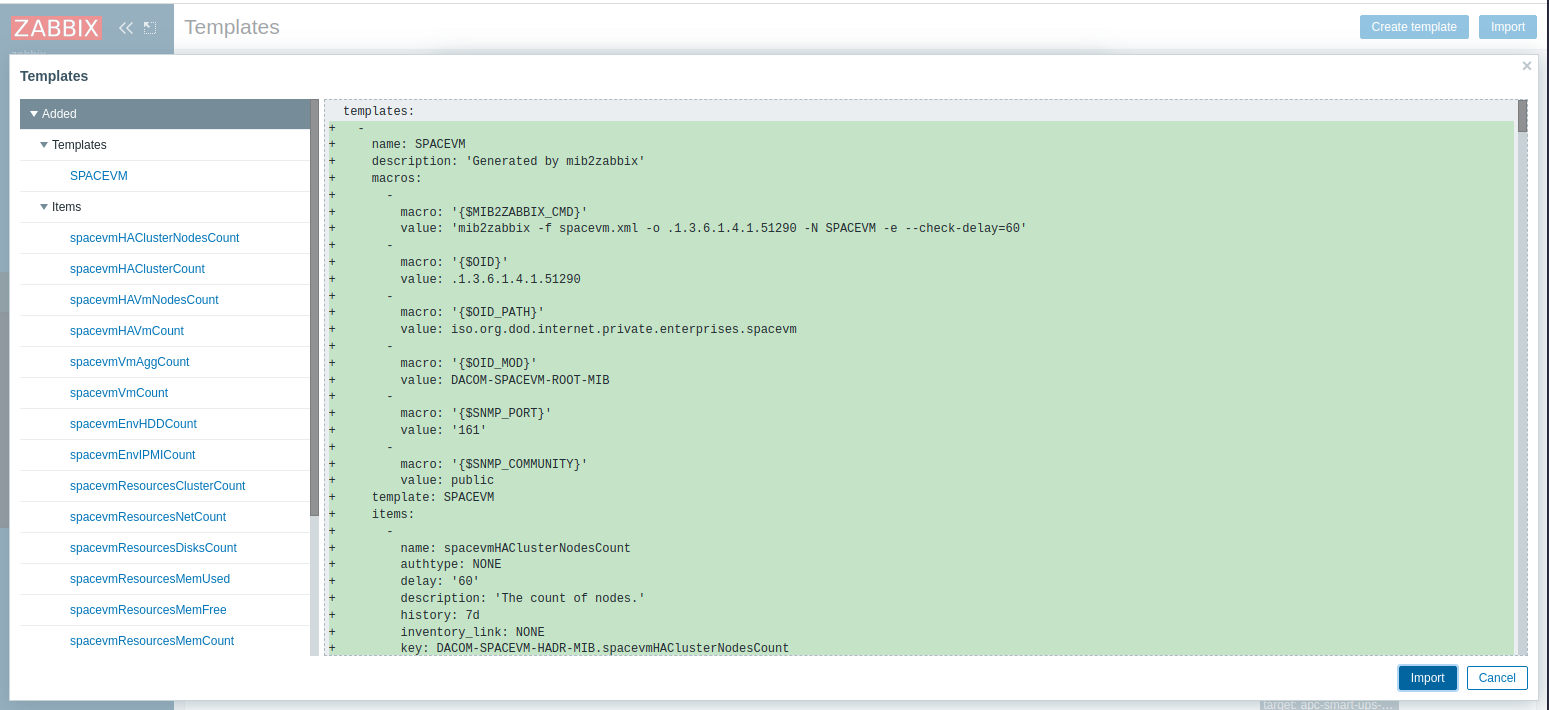The image size is (1549, 710).
Task: Click the 'macros:' diff line
Action: [x=396, y=178]
